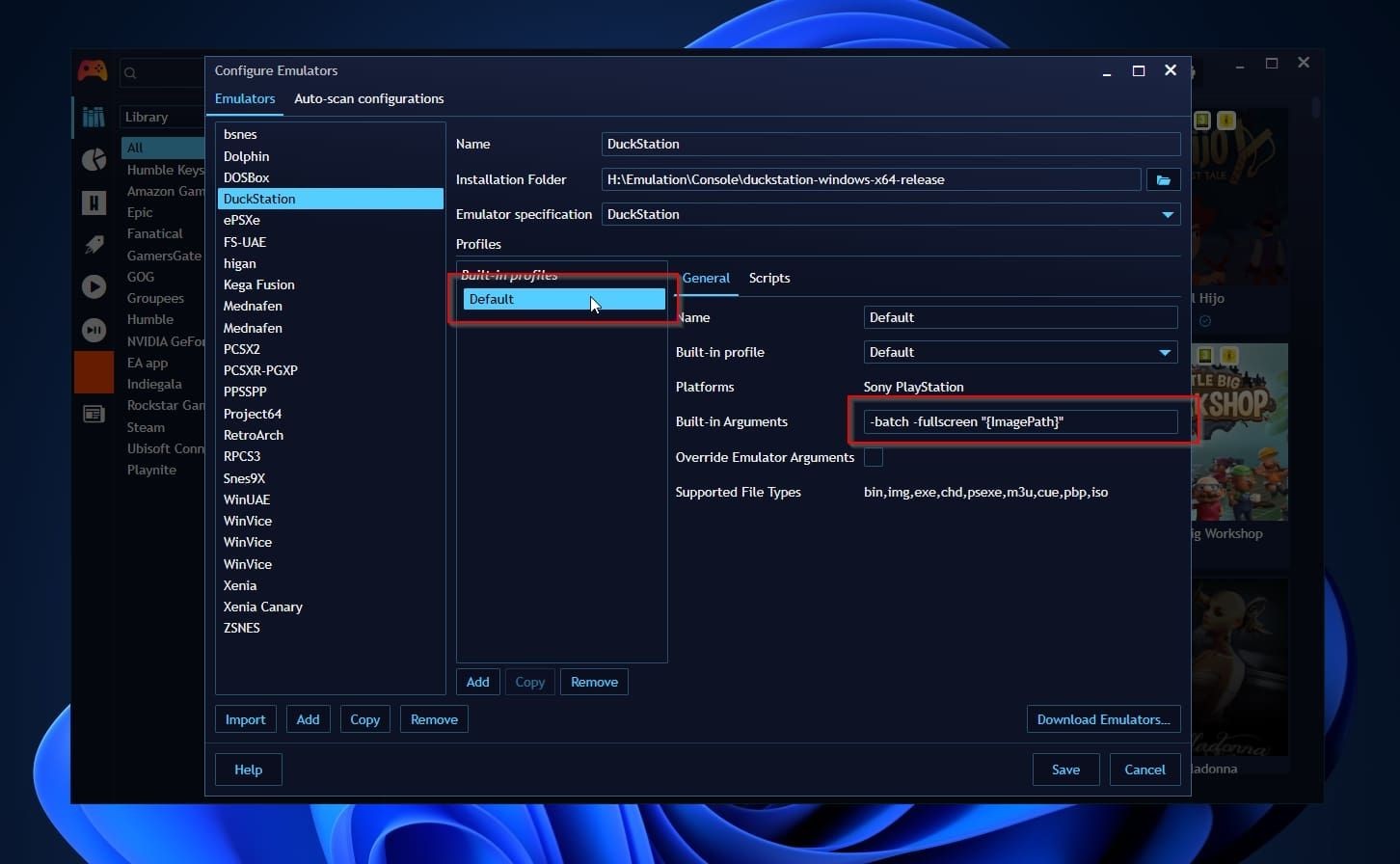Select Xenia Canary in the emulator list
The width and height of the screenshot is (1400, 864).
[331, 607]
